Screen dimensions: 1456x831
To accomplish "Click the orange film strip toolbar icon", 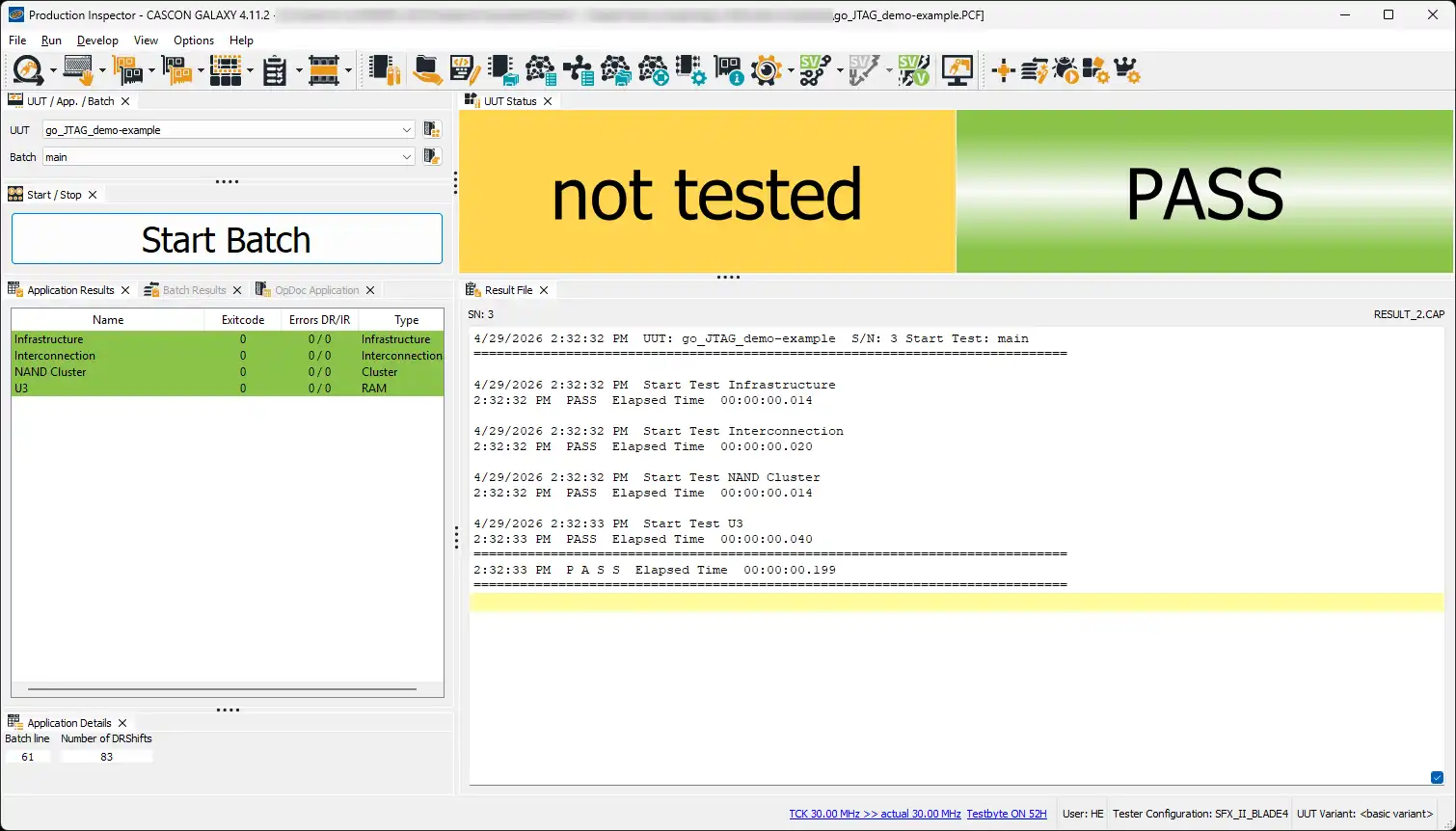I will [x=324, y=70].
